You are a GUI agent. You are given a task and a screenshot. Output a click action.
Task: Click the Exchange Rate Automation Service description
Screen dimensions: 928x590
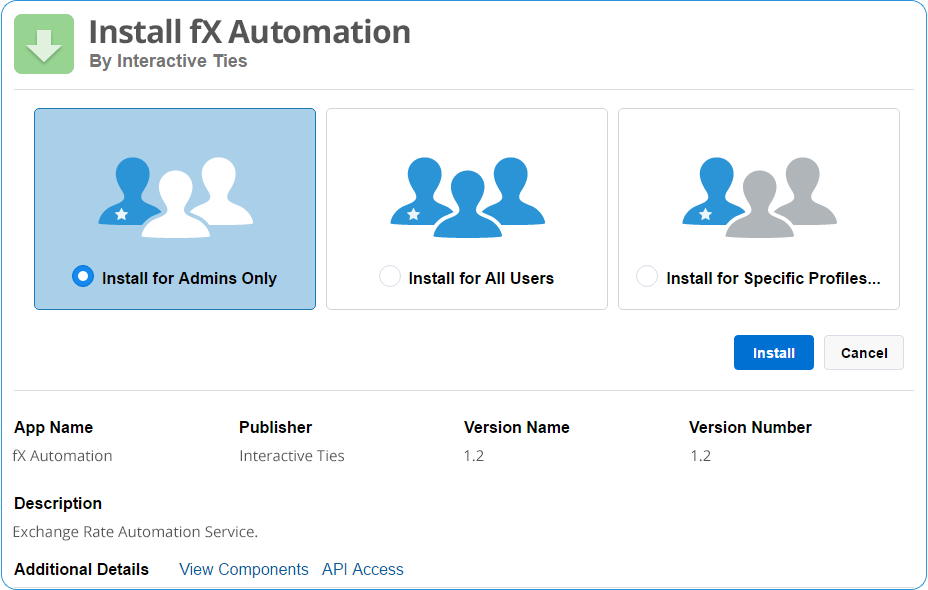point(136,532)
